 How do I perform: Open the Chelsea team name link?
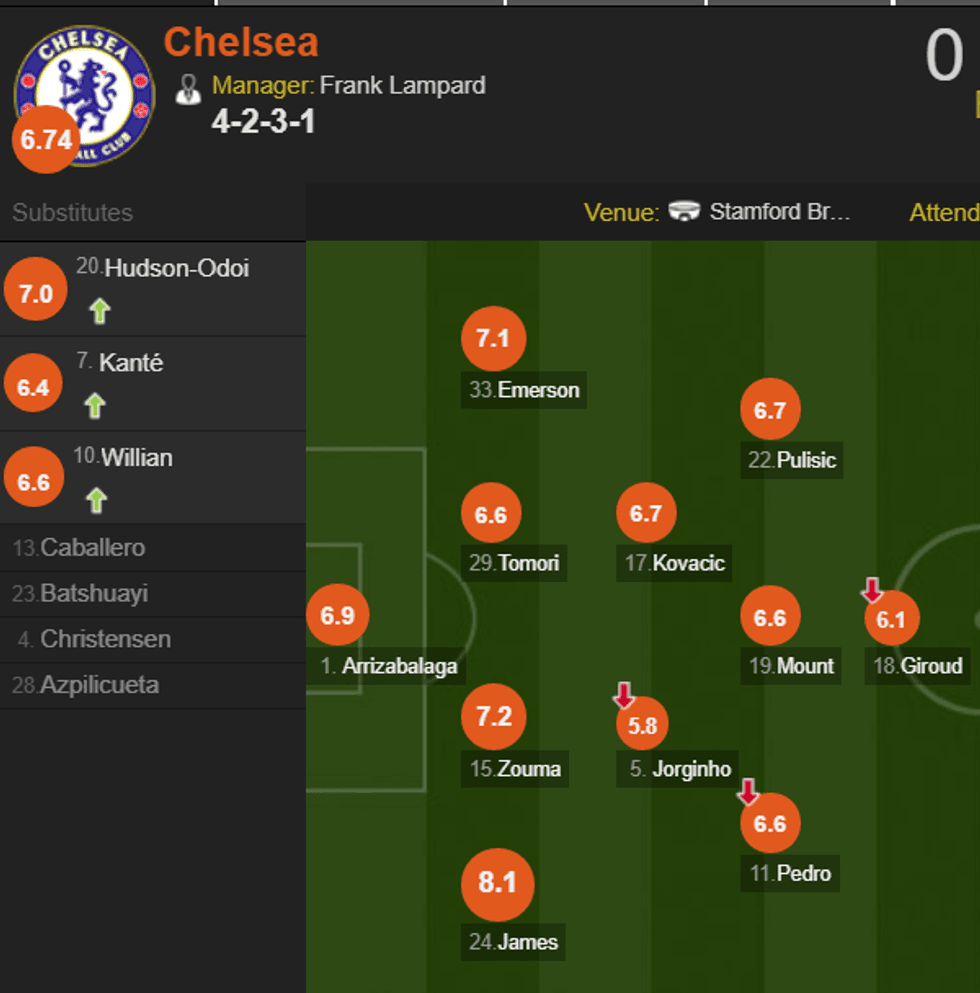click(241, 42)
